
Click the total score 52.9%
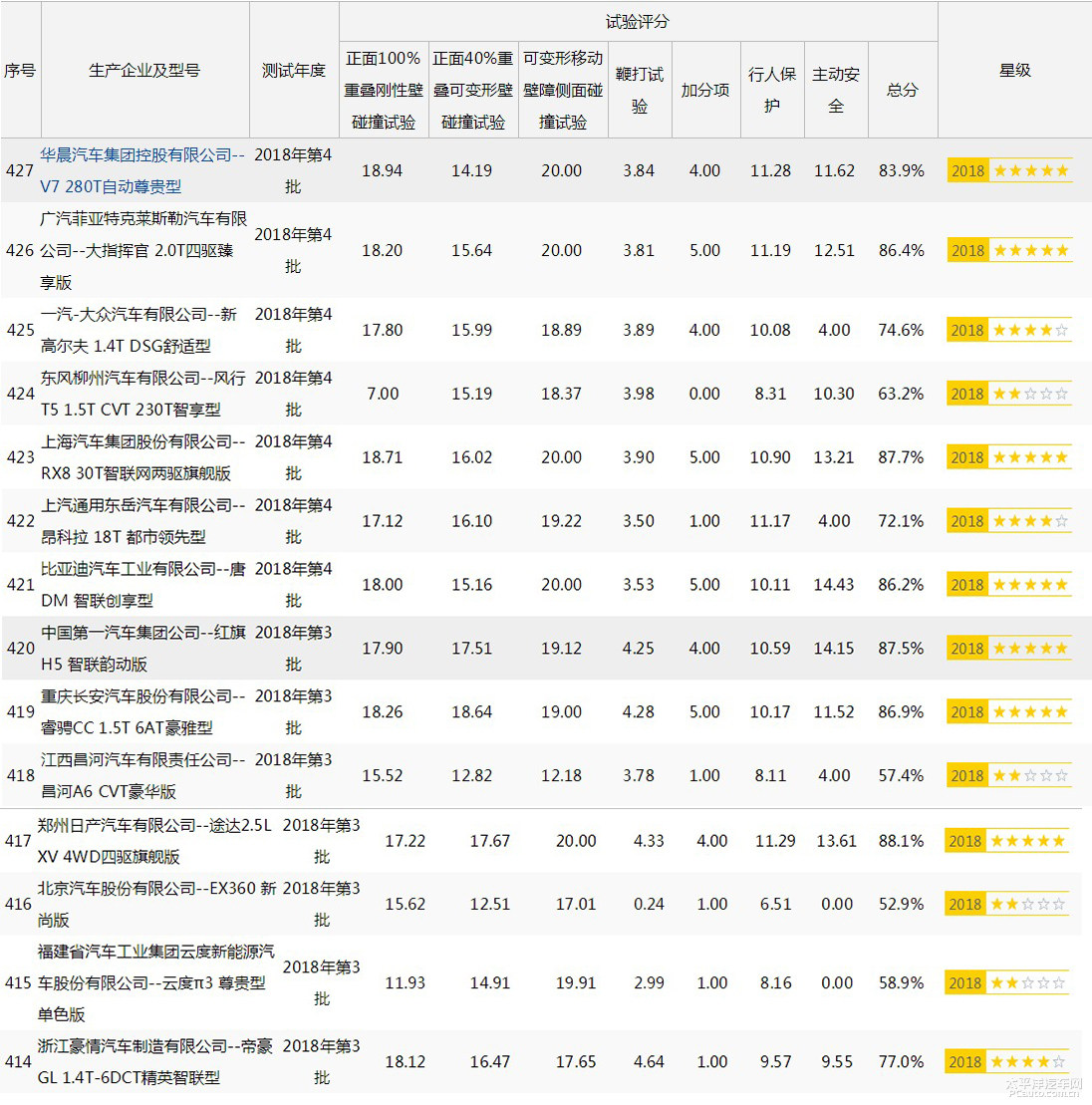[901, 904]
